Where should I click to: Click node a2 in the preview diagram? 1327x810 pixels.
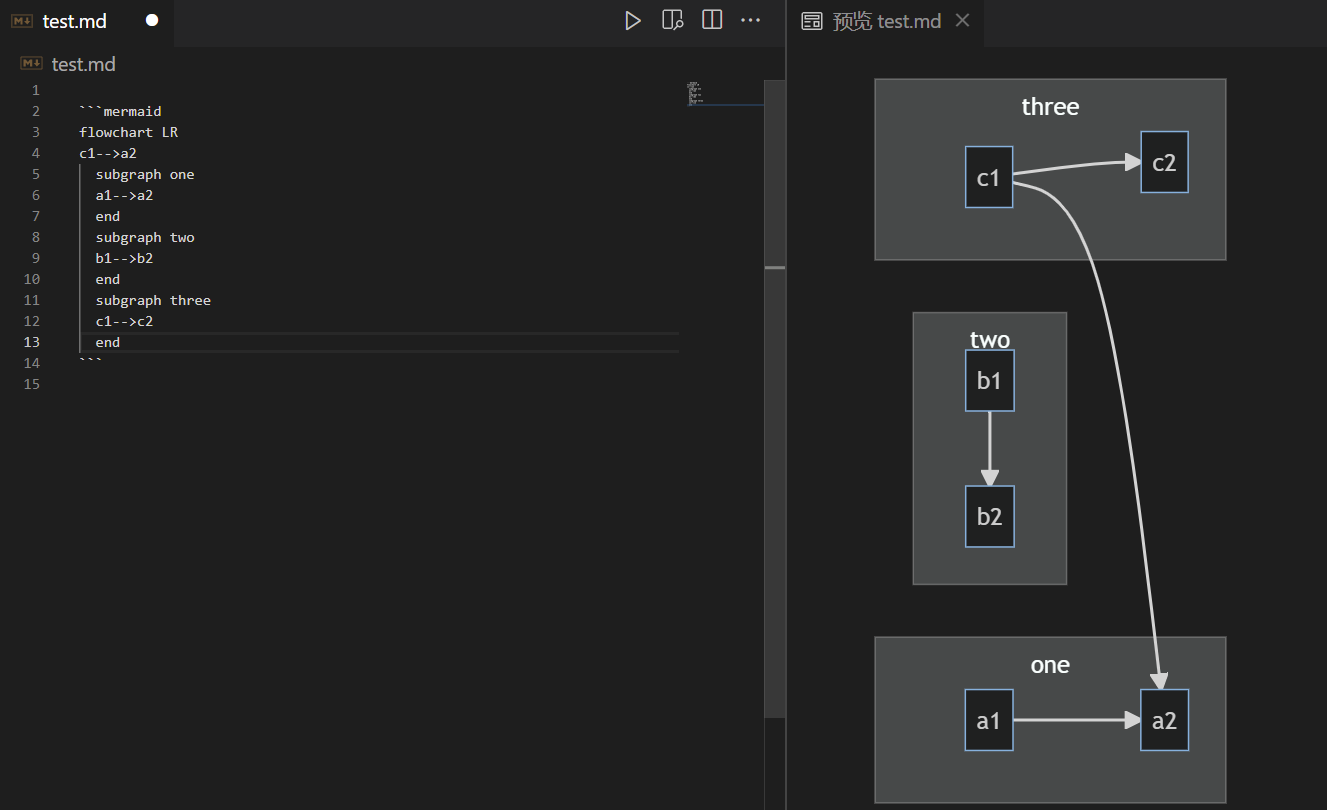click(1164, 720)
